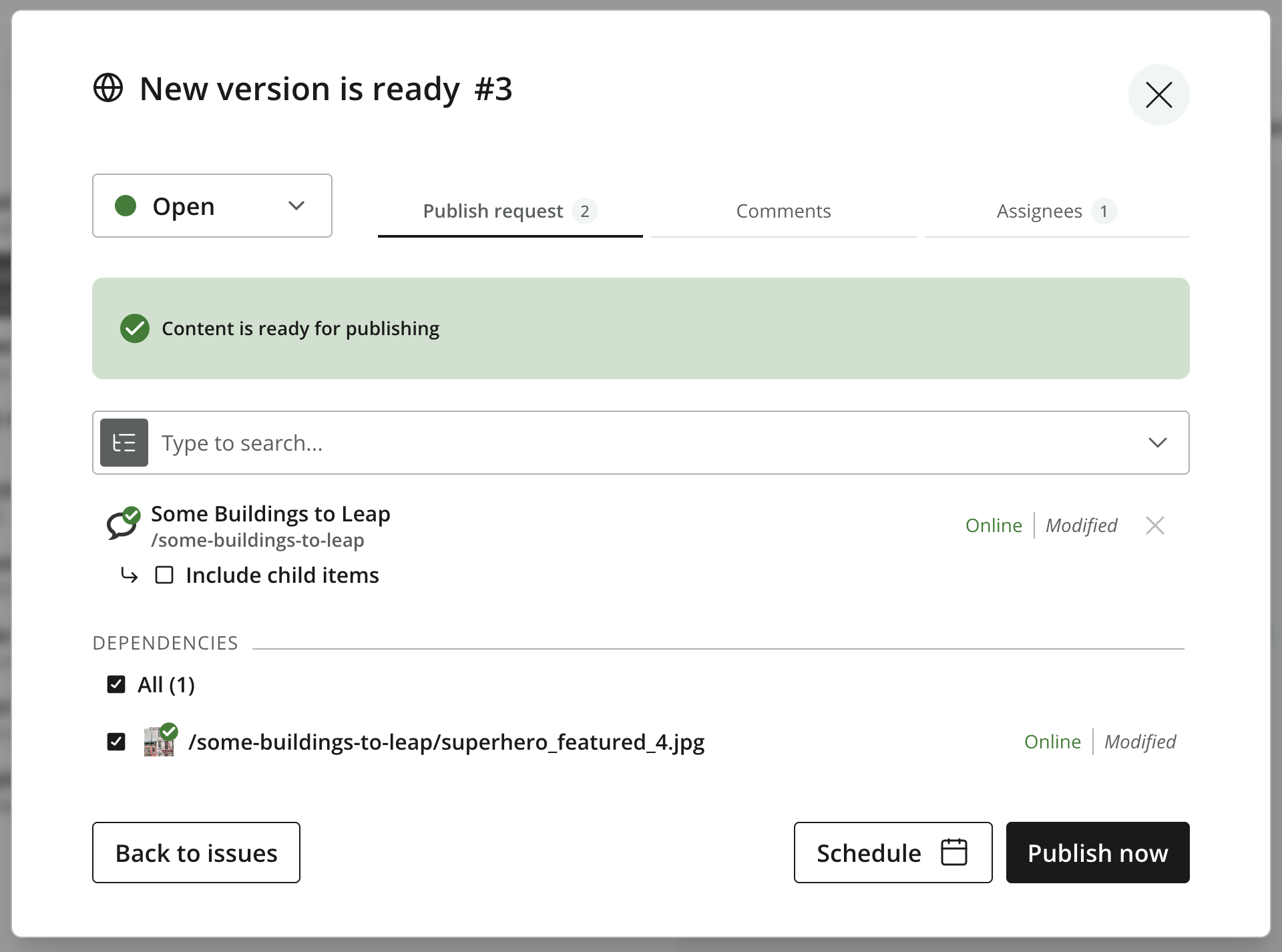Click the Modified label of superhero_featured_4.jpg

click(1140, 742)
